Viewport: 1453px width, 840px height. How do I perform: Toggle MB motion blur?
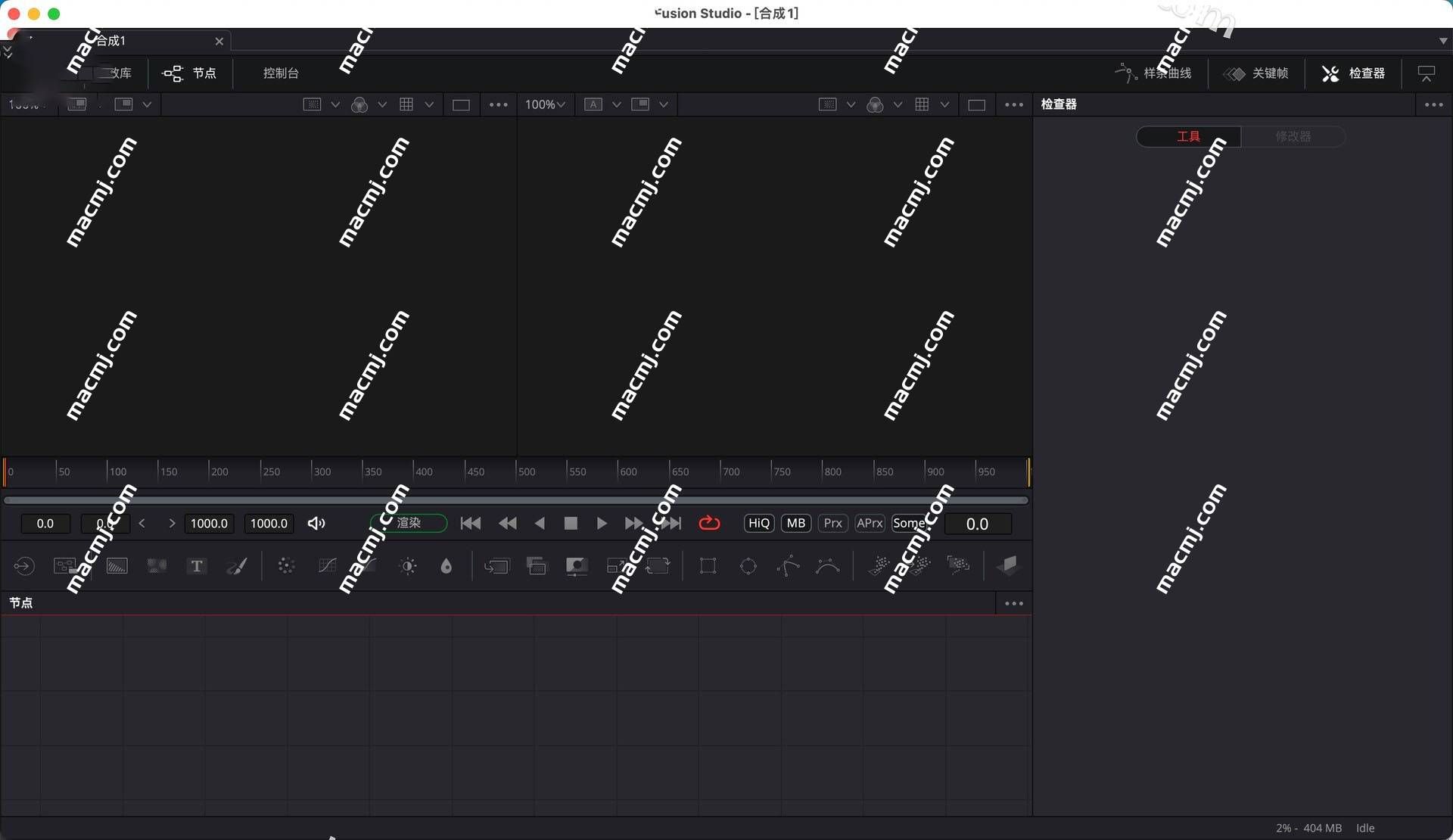coord(796,523)
